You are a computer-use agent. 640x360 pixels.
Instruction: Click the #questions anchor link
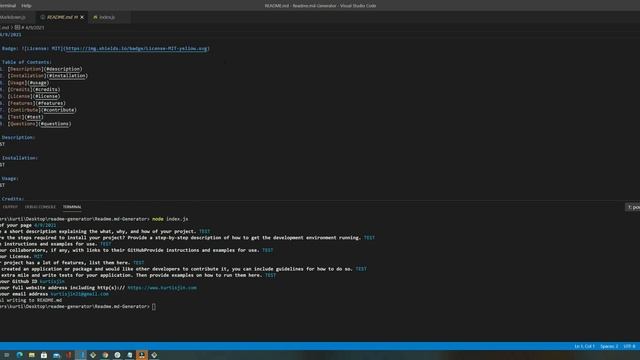tap(55, 124)
